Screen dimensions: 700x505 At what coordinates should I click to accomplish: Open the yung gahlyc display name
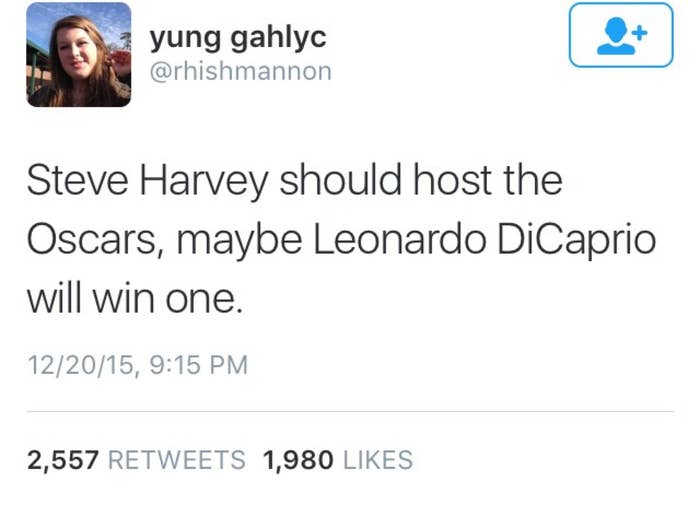tap(238, 38)
